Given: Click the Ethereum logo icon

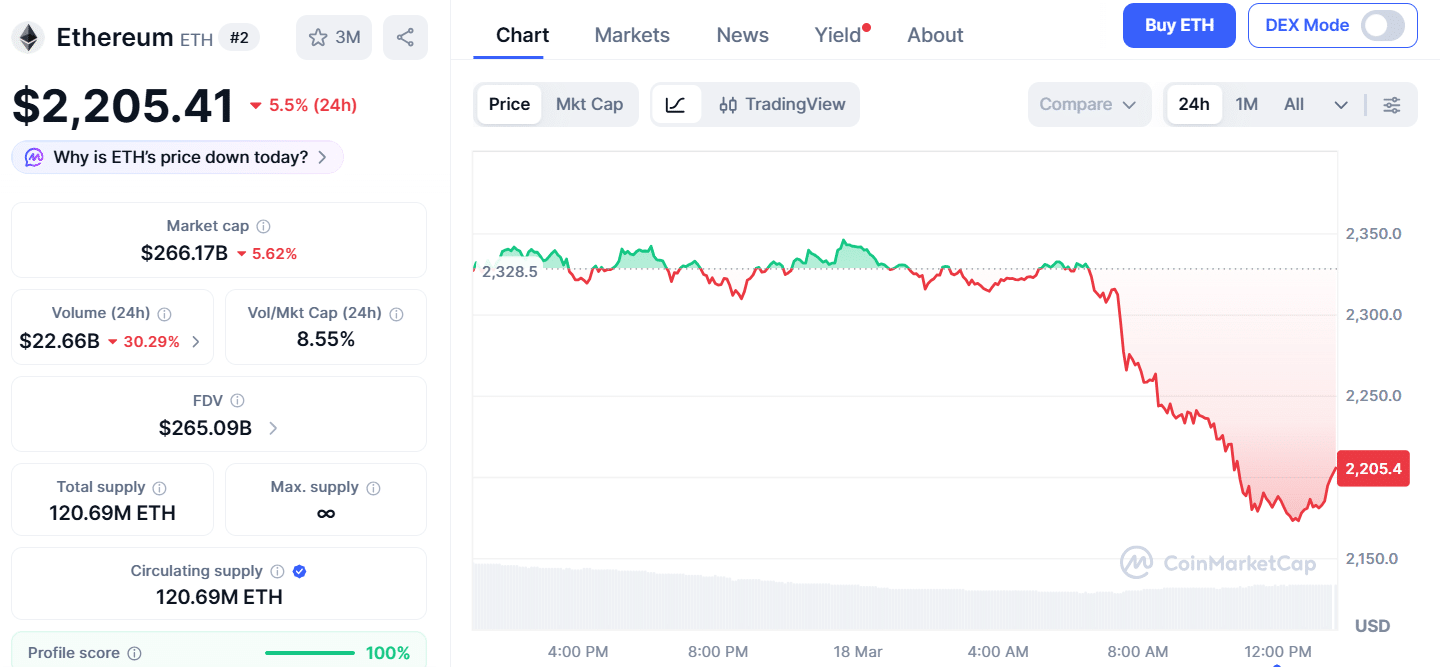Looking at the screenshot, I should [28, 38].
